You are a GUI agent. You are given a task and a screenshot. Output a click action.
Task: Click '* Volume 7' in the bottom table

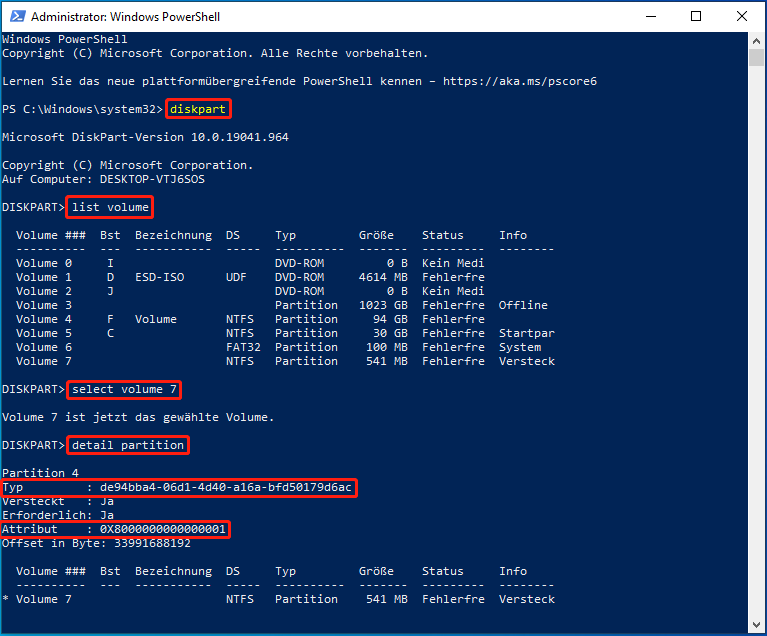pyautogui.click(x=37, y=599)
